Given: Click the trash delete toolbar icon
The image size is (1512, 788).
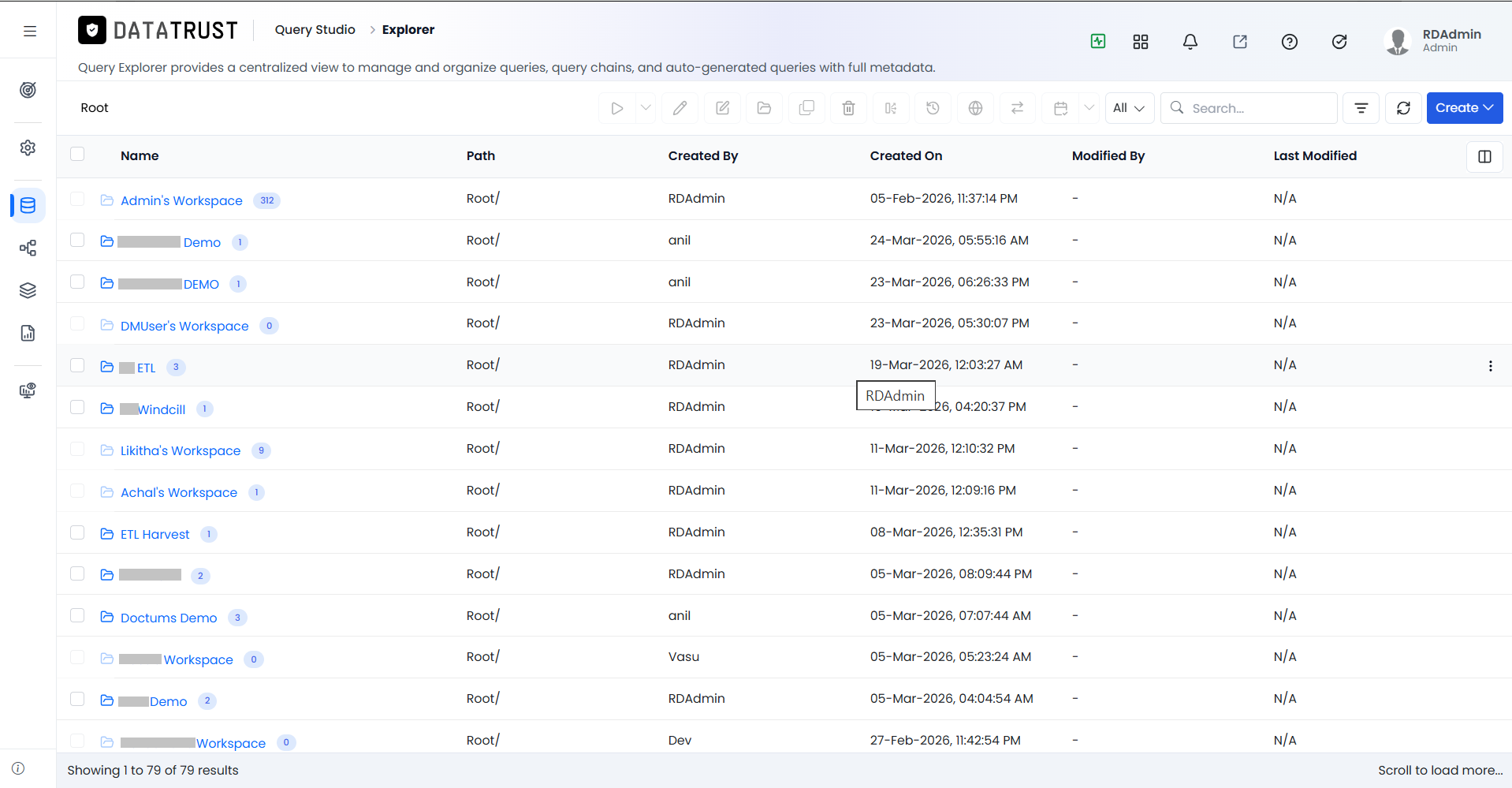Looking at the screenshot, I should (848, 108).
